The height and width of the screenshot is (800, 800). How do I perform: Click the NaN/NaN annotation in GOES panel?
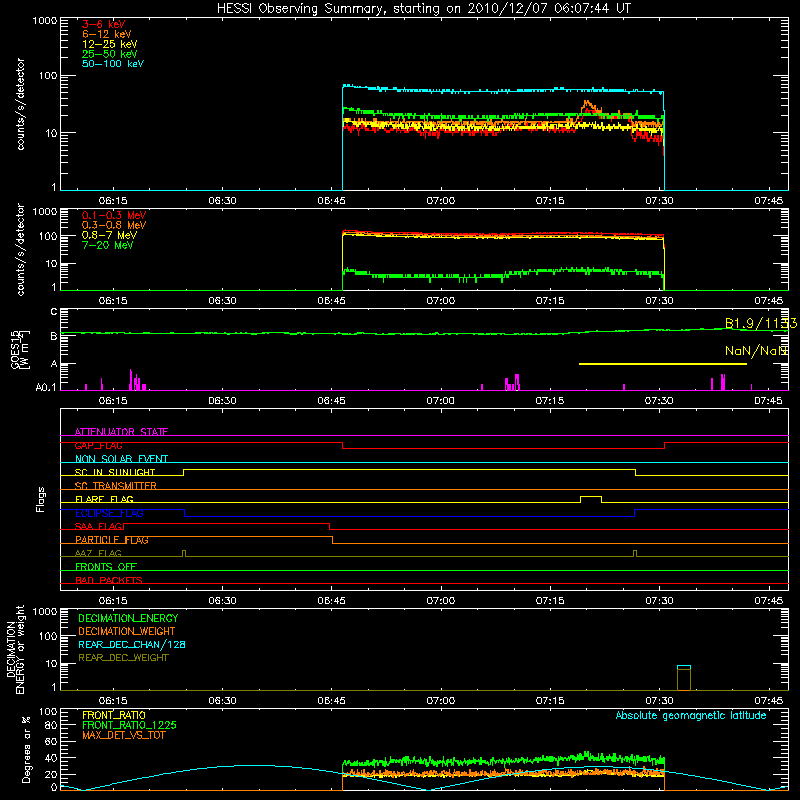[x=756, y=351]
